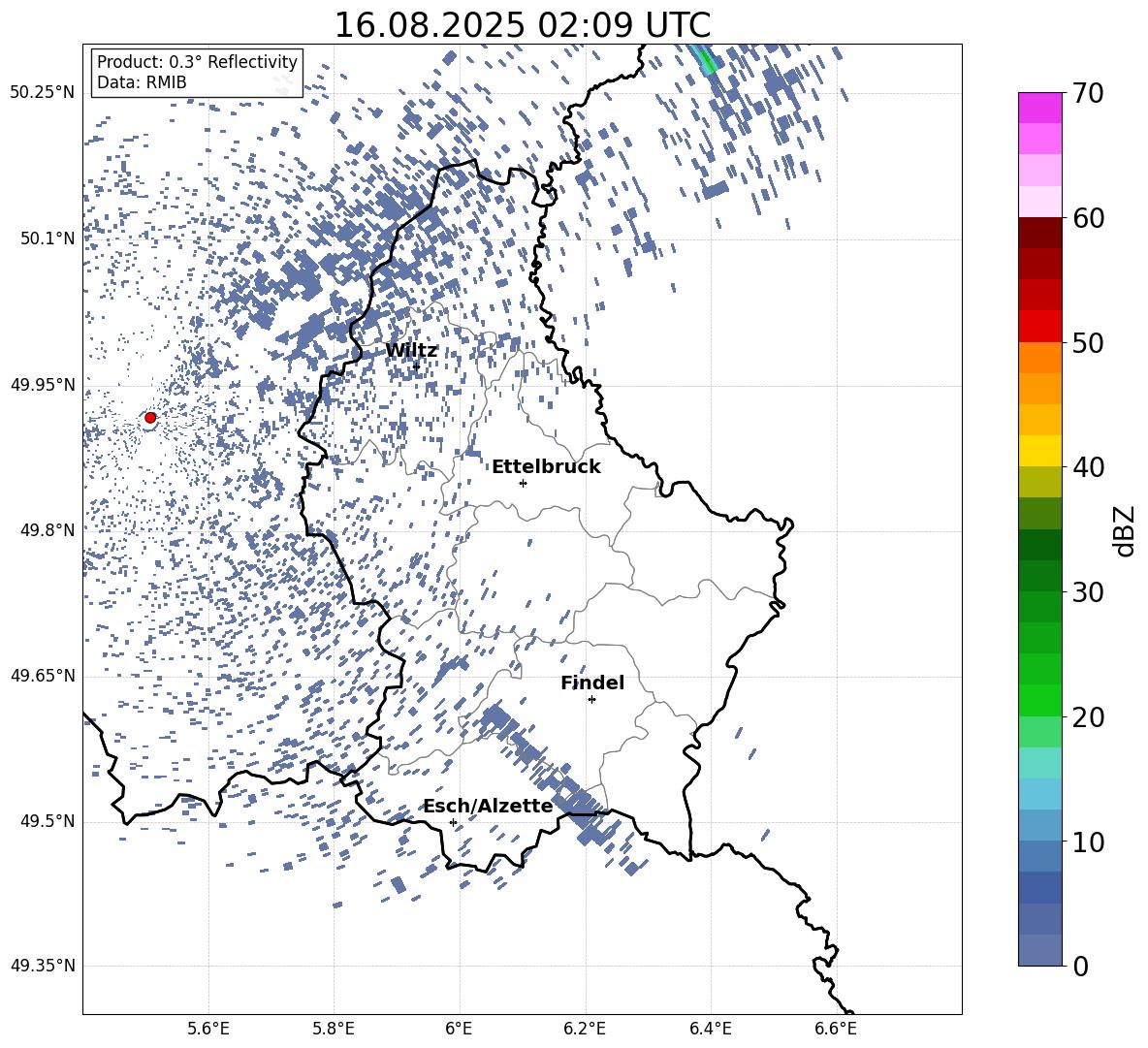
Task: Click the 6.2°E longitude label
Action: (585, 1029)
